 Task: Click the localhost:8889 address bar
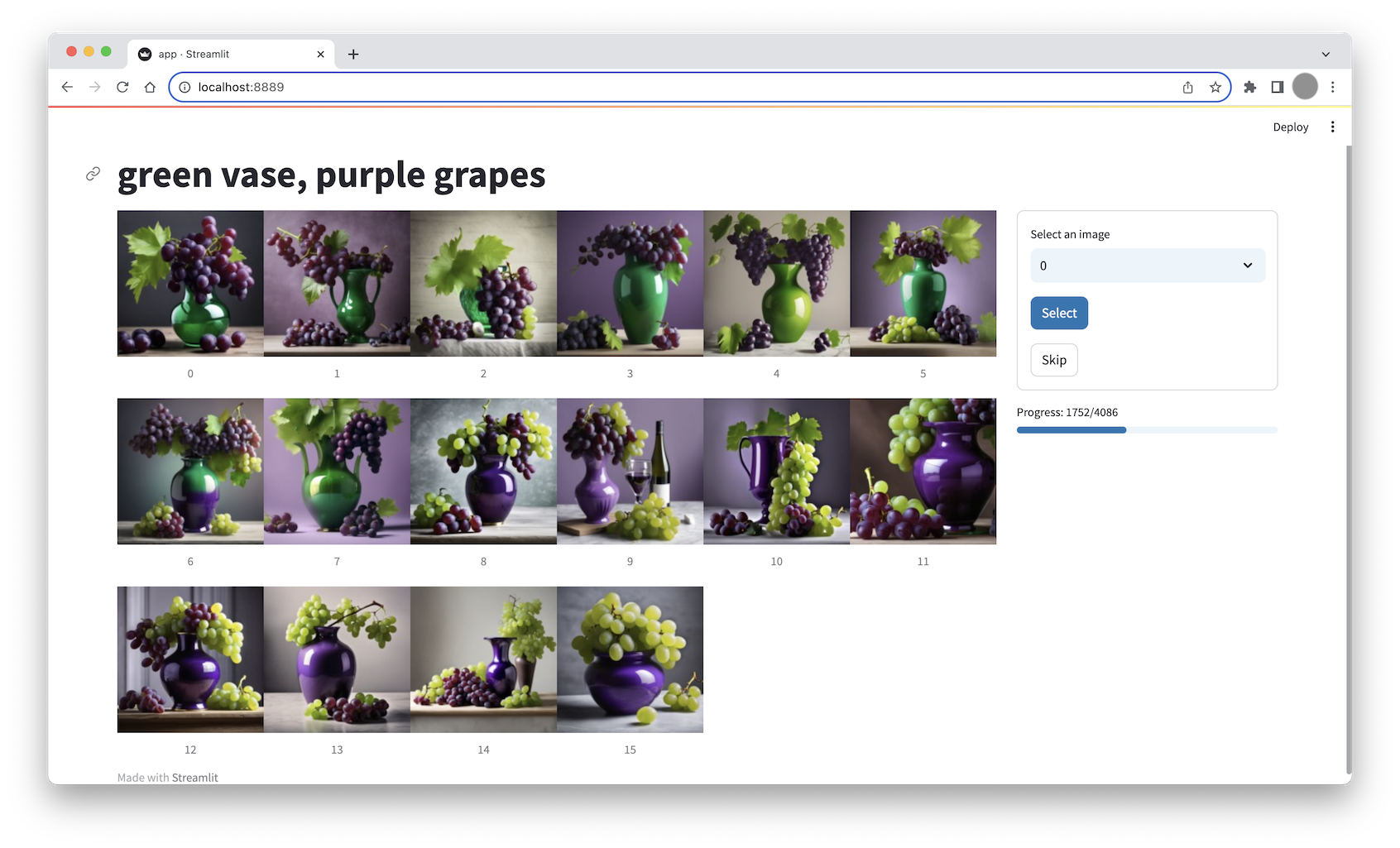point(662,87)
